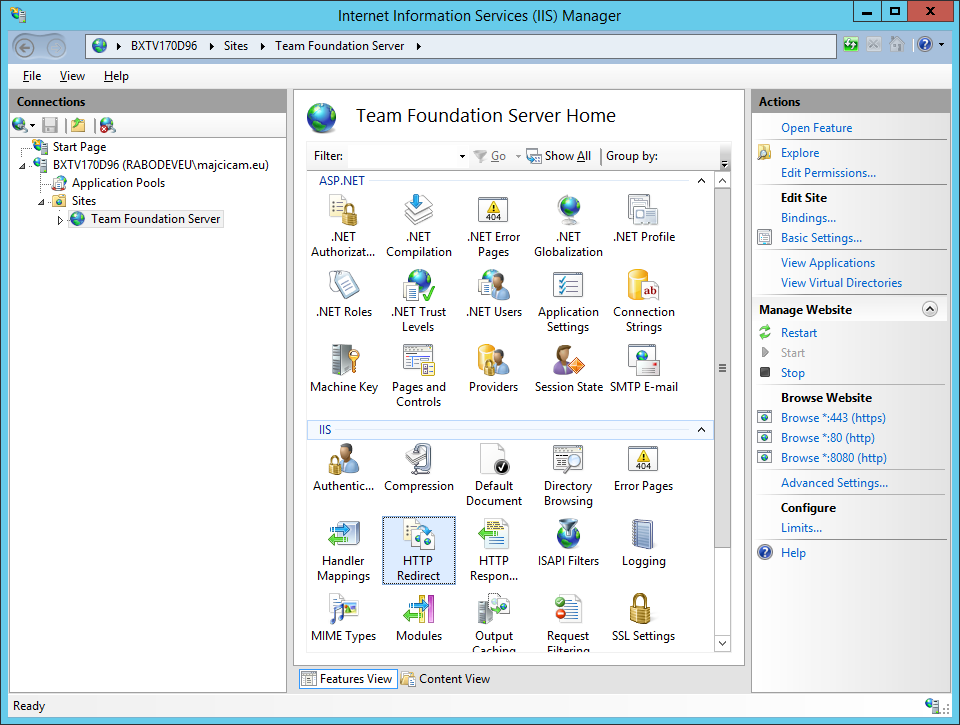Click Show All in filter bar
960x725 pixels.
point(559,156)
